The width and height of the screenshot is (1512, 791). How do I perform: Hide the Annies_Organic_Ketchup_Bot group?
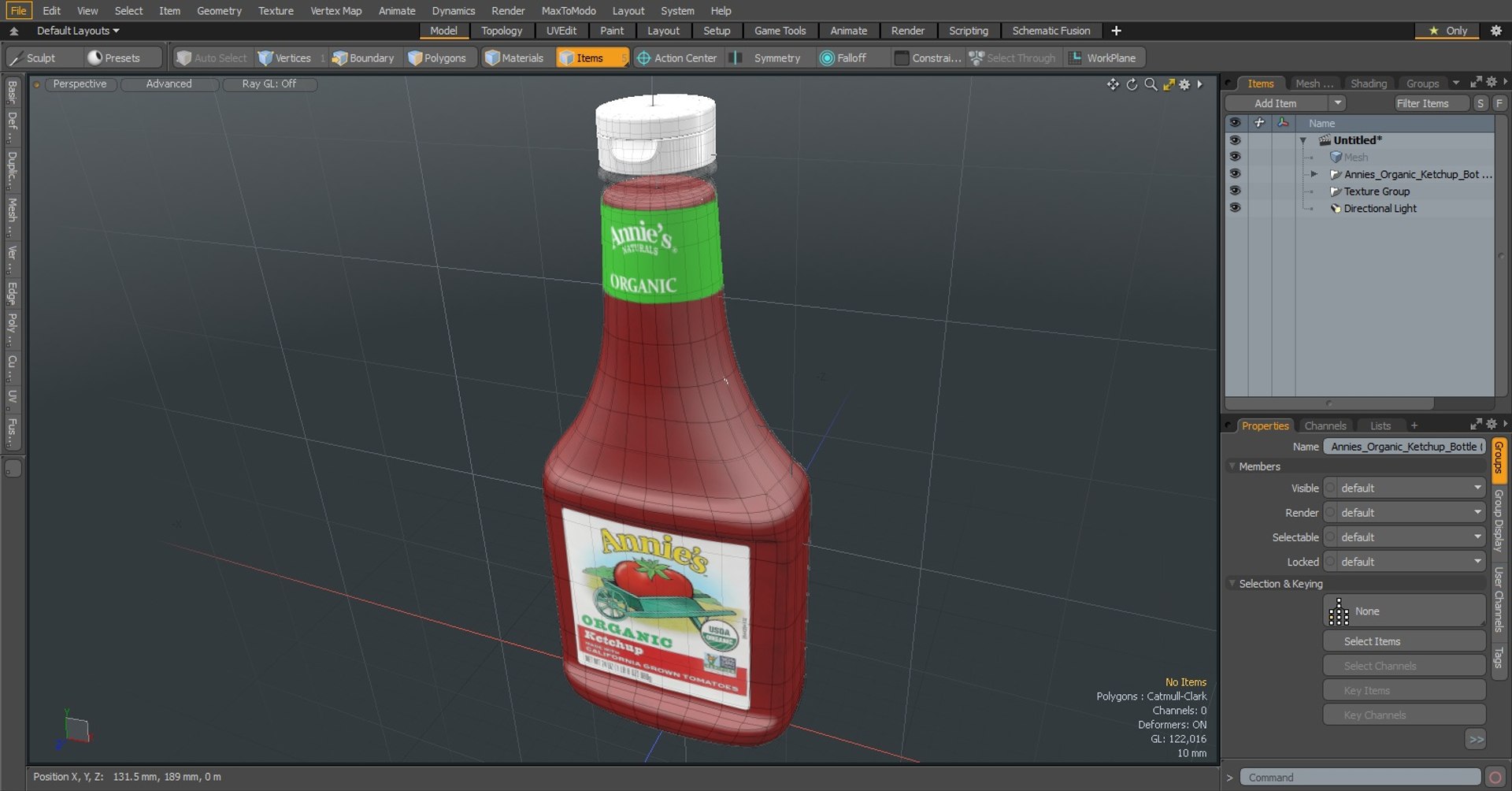point(1235,174)
